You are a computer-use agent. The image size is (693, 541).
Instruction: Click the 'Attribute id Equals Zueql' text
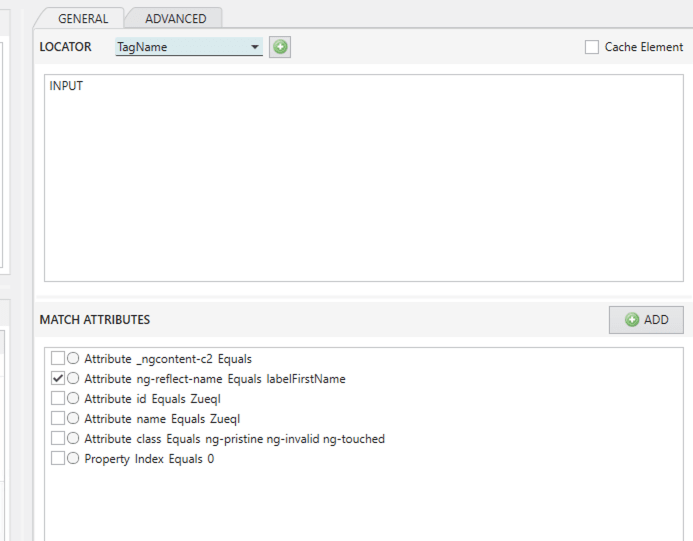[152, 399]
